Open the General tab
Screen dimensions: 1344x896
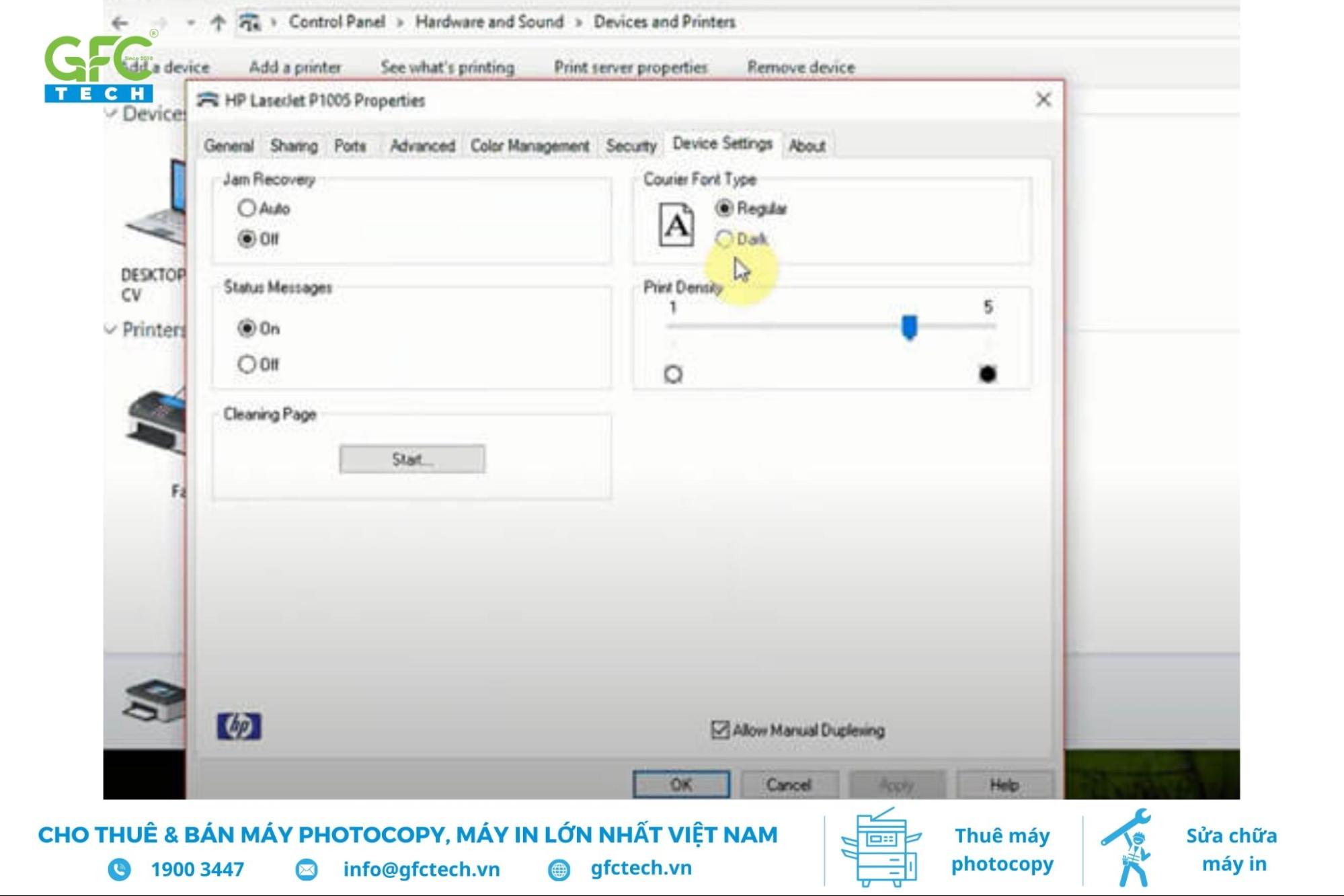tap(229, 146)
